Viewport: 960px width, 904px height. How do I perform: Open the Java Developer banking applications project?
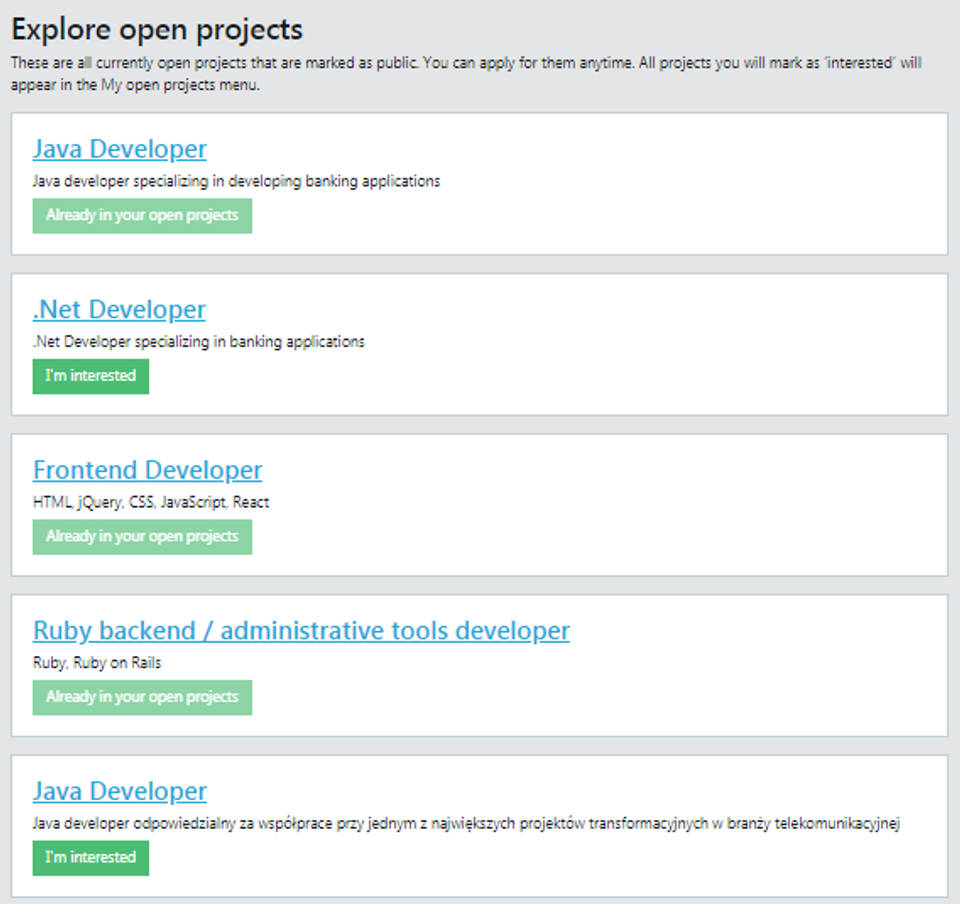(x=119, y=149)
